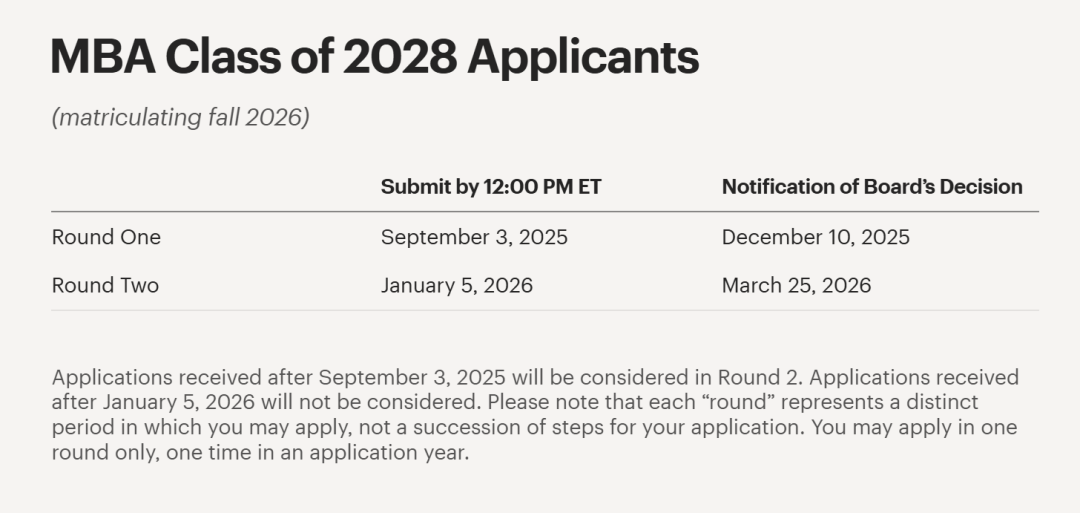Click the "Round Two" row label

click(x=105, y=285)
